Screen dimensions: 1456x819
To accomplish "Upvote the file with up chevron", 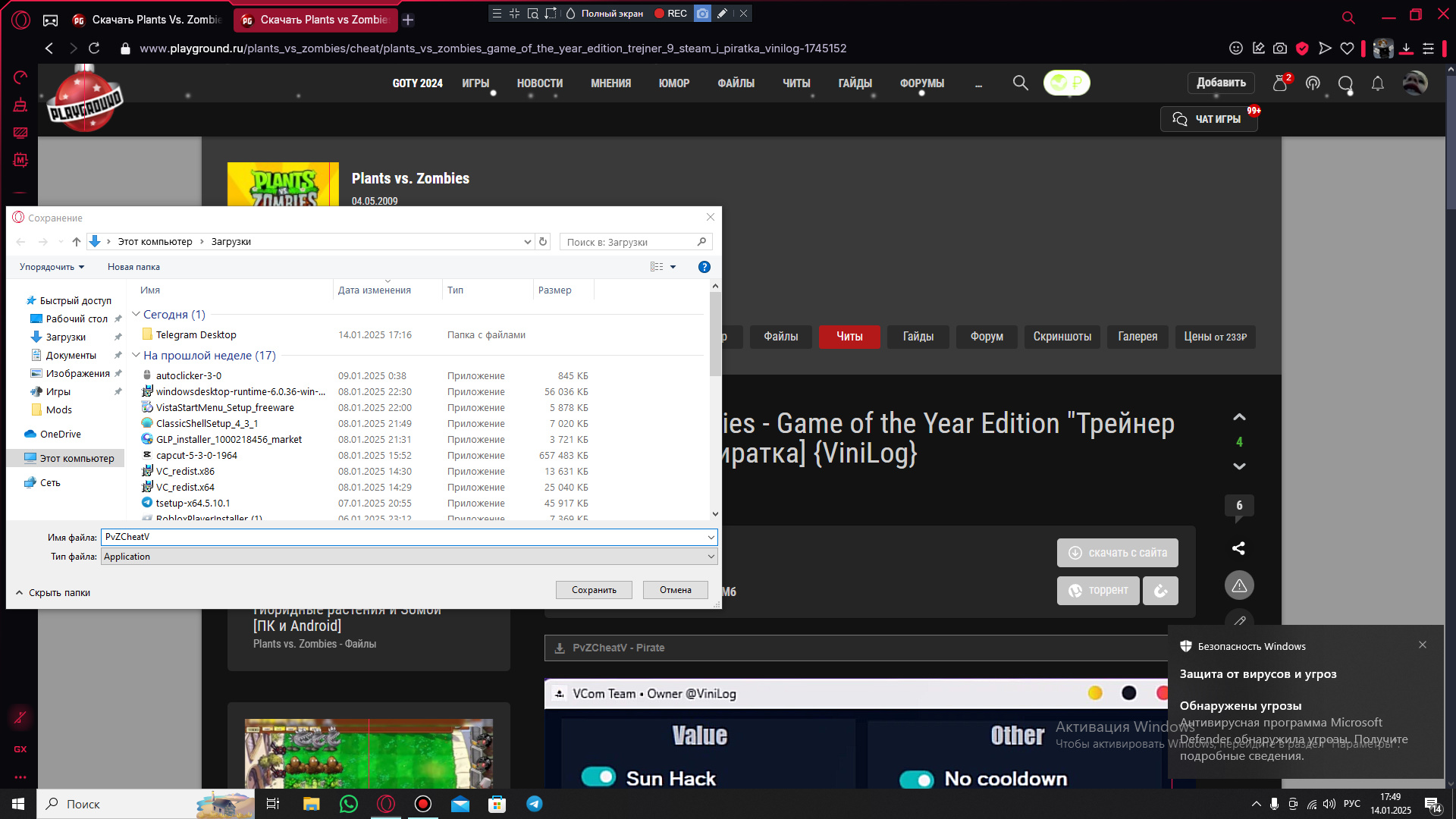I will [x=1239, y=417].
